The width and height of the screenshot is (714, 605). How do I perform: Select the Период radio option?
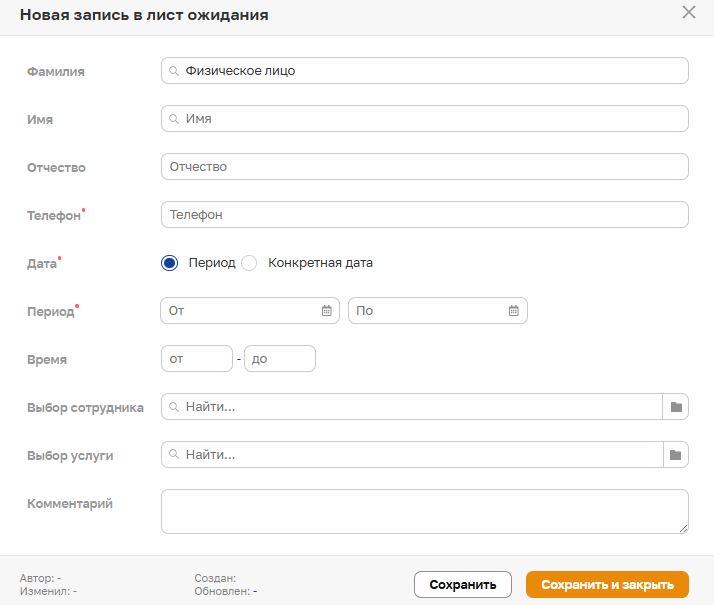169,263
